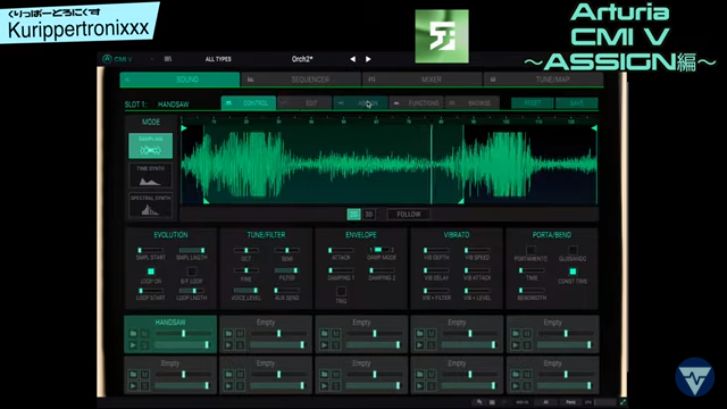Open the folder icon in HANDSAW slot
This screenshot has width=727, height=409.
(133, 333)
